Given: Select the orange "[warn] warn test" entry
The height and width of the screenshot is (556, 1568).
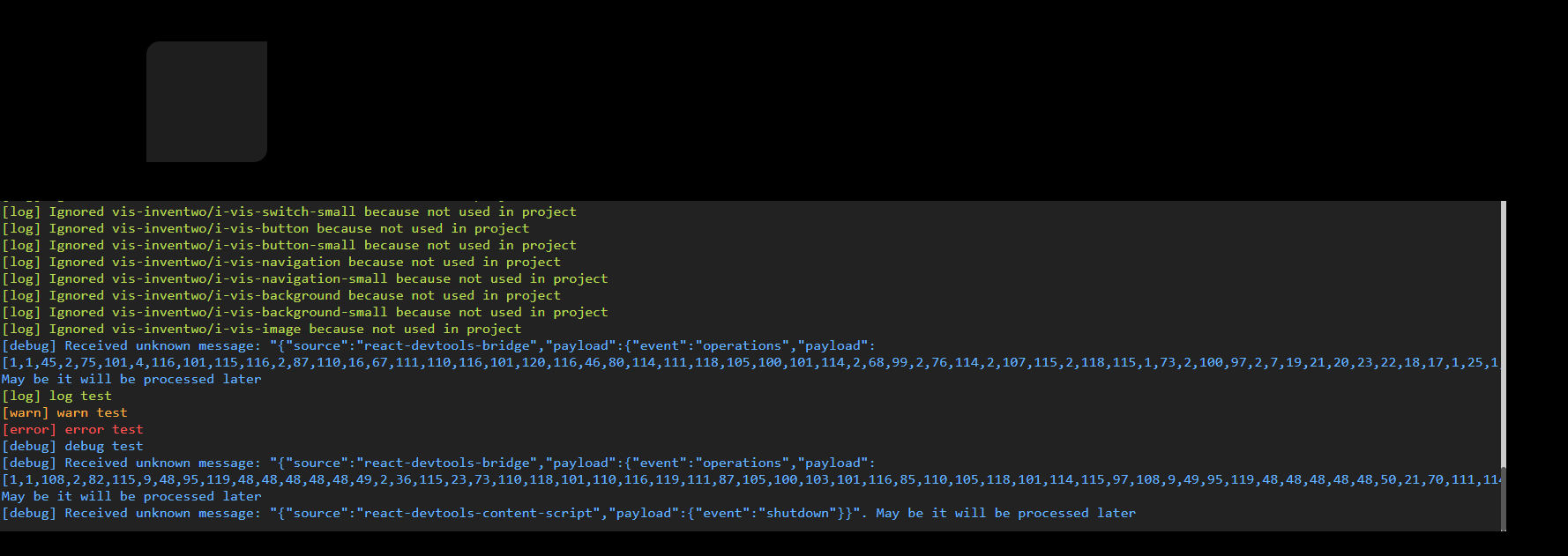Looking at the screenshot, I should click(x=65, y=413).
